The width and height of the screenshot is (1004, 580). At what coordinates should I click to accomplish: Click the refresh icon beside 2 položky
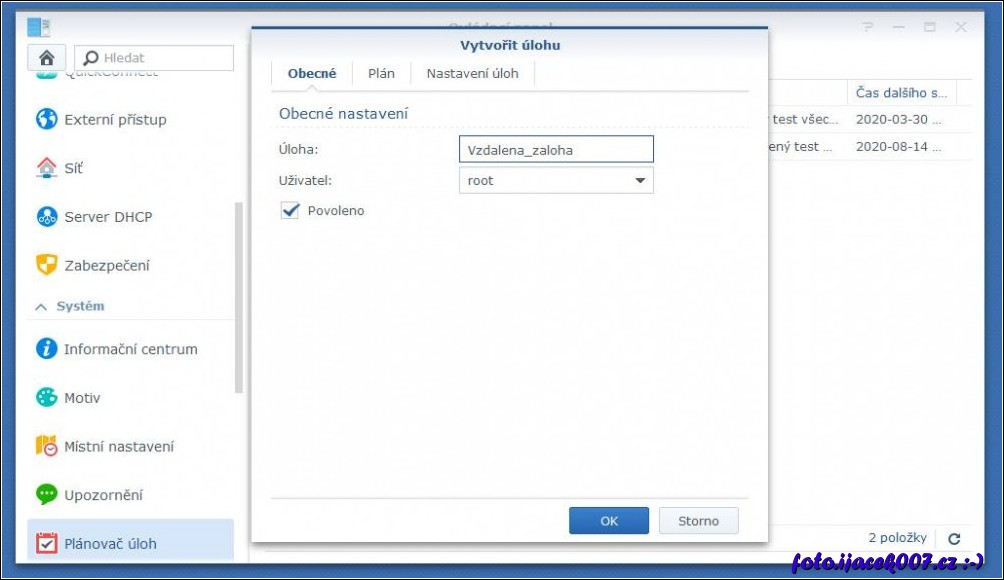(954, 538)
